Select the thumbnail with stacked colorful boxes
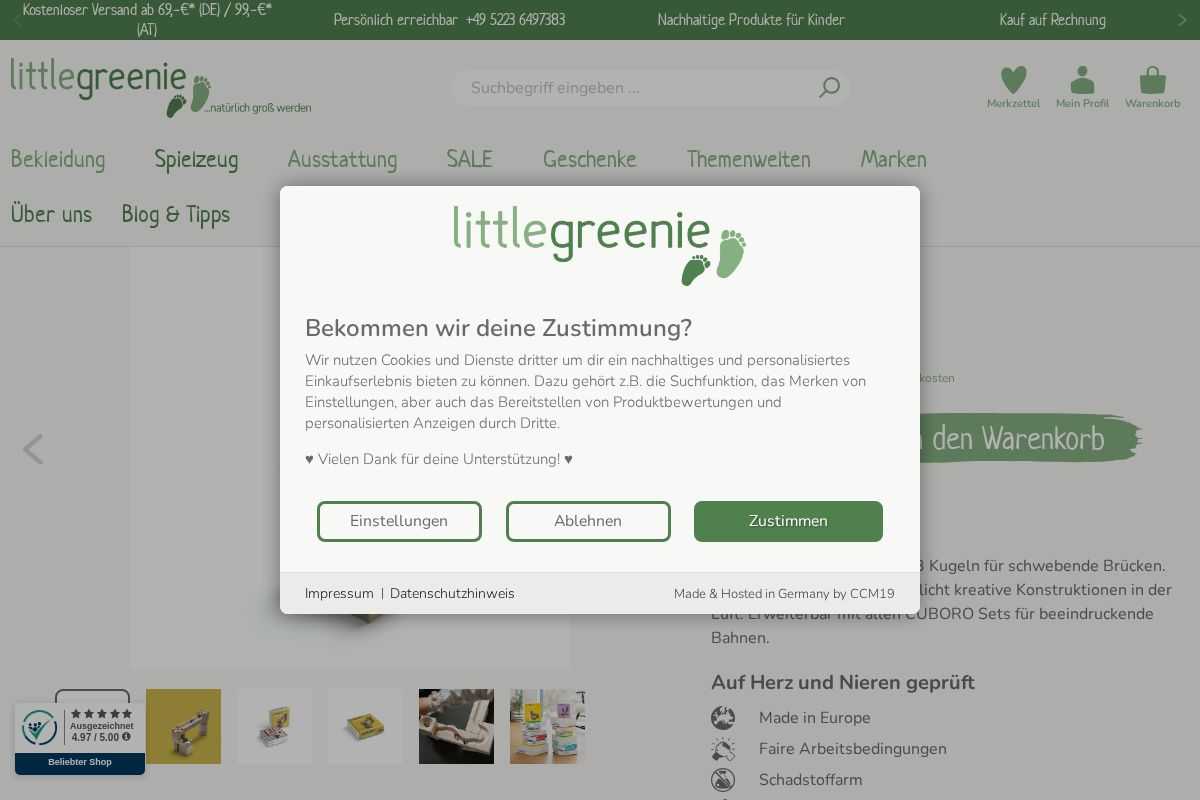Screen dimensions: 1200x800 (x=547, y=726)
